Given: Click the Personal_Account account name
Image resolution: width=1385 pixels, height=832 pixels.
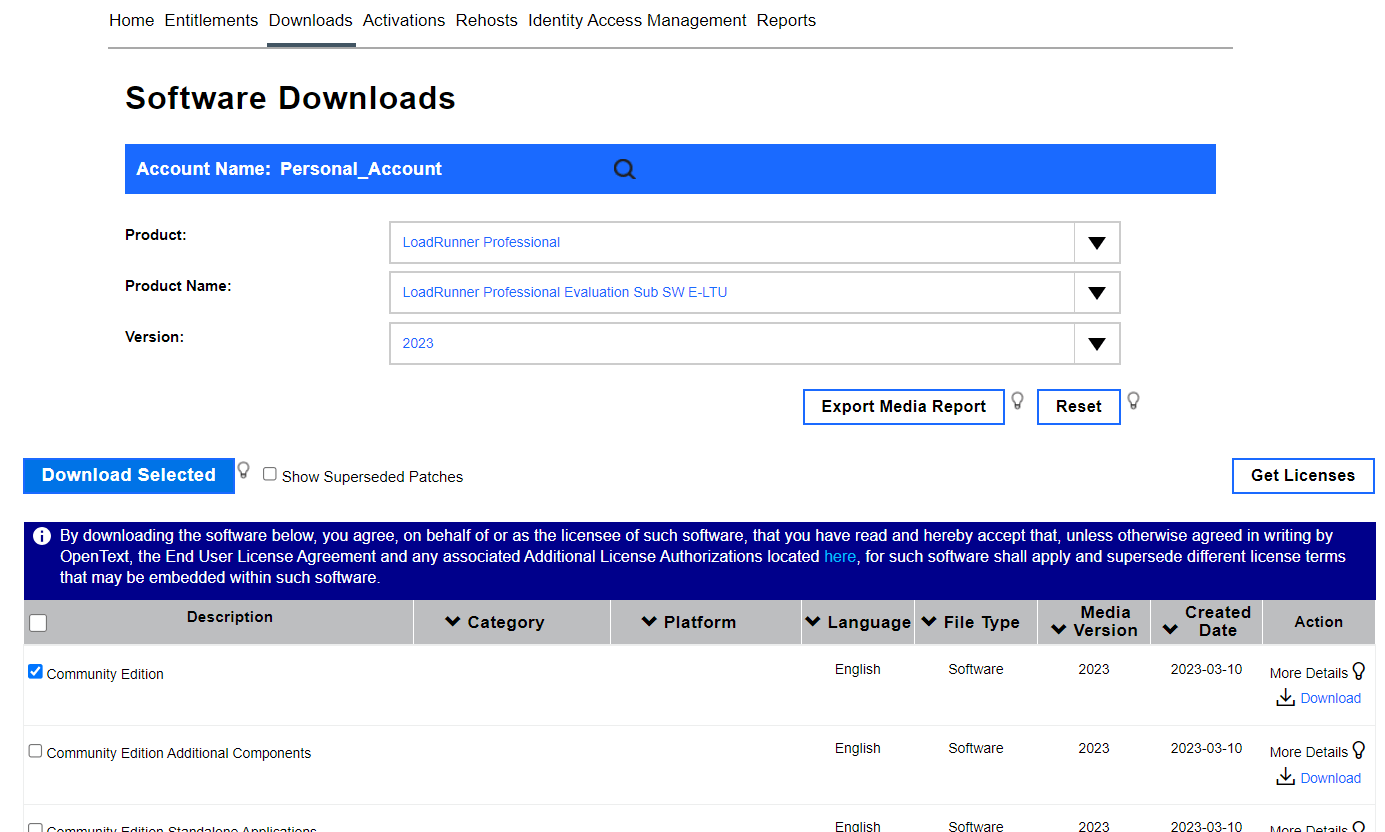Looking at the screenshot, I should (x=361, y=169).
